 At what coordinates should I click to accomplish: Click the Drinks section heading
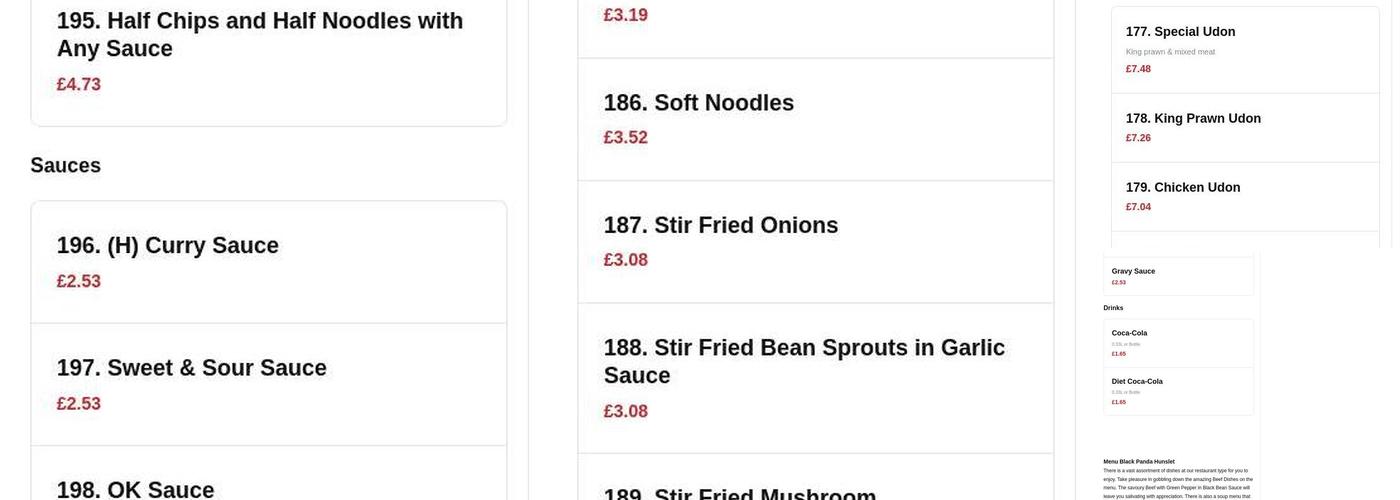click(1113, 308)
